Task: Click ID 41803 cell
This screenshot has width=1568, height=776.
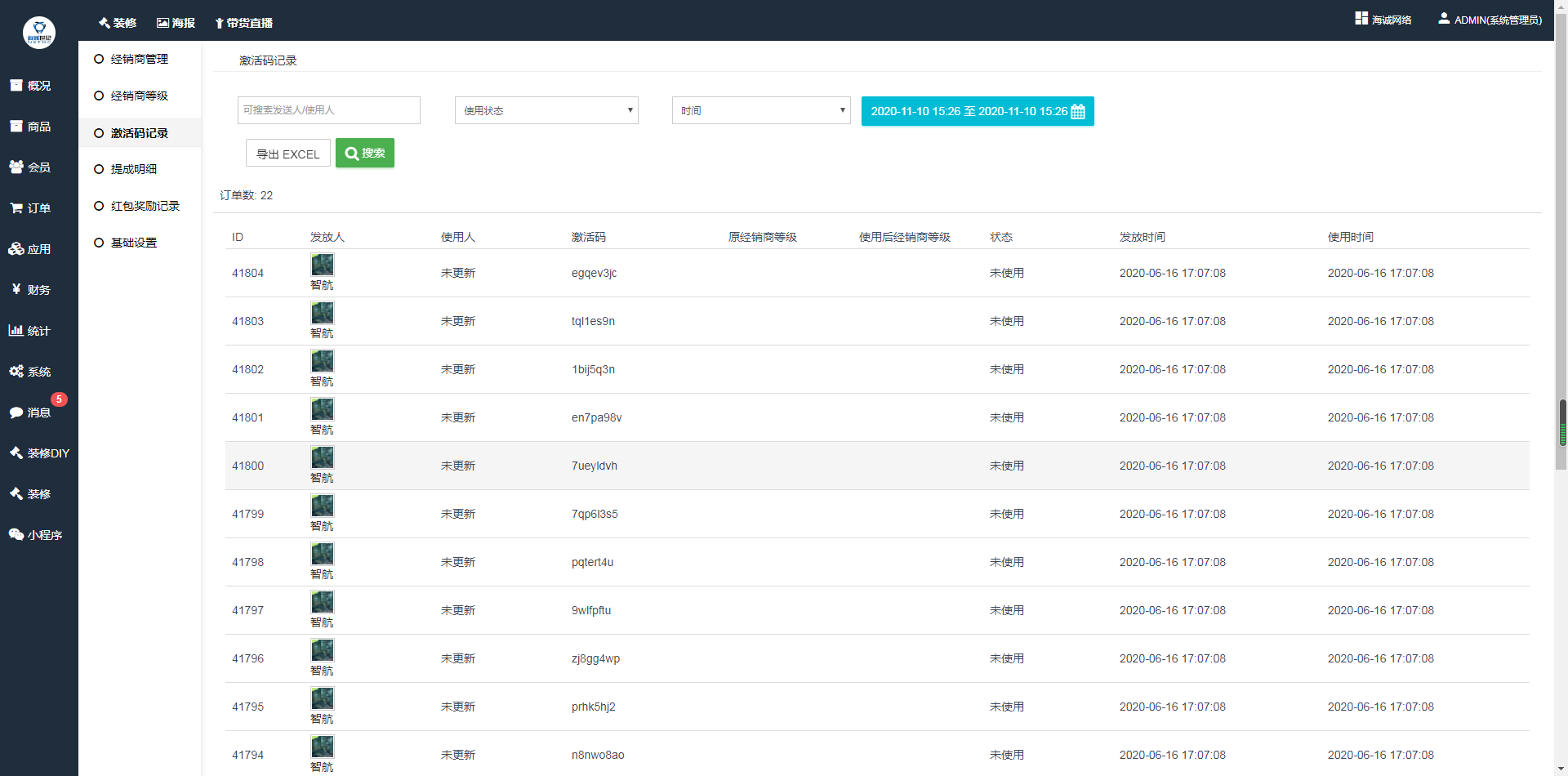Action: coord(248,321)
